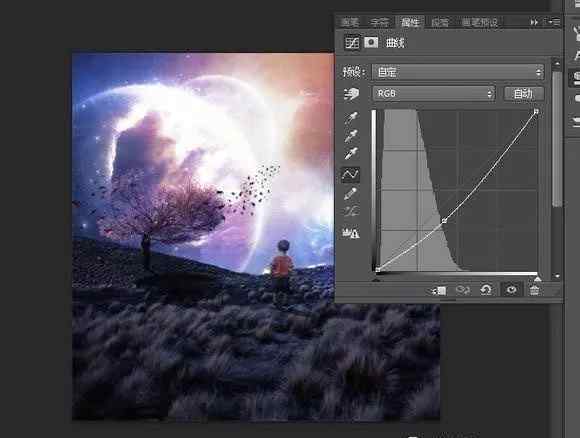Switch to the 属性 tab
The width and height of the screenshot is (580, 438).
tap(410, 22)
